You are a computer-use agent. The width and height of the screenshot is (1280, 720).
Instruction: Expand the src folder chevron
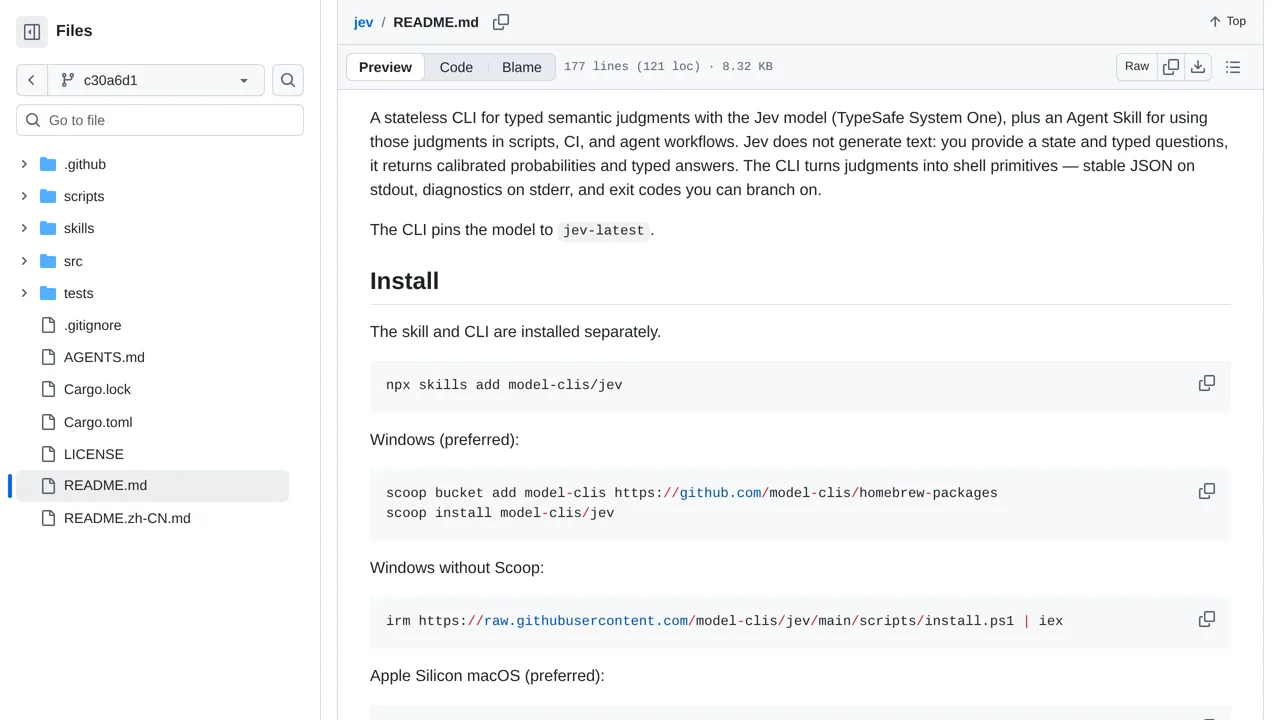tap(24, 261)
